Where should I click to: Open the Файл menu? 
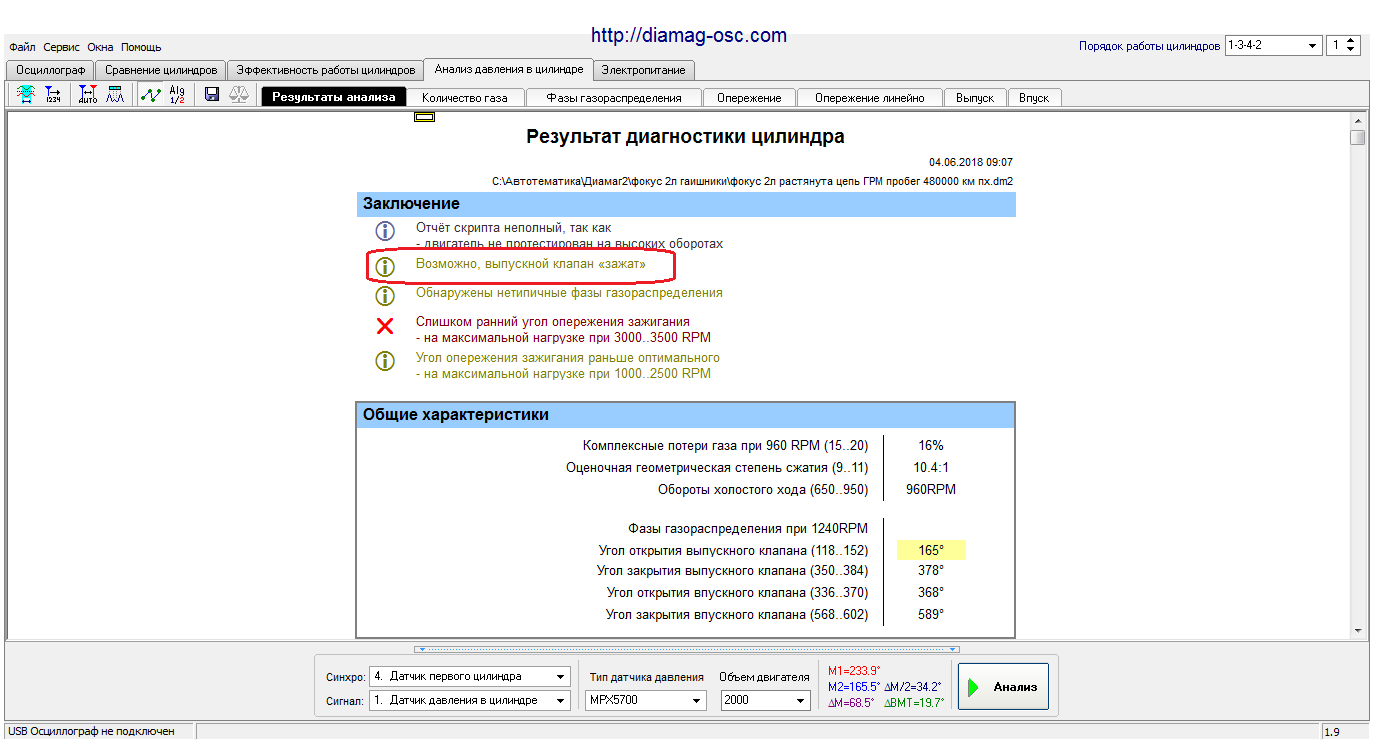point(22,47)
